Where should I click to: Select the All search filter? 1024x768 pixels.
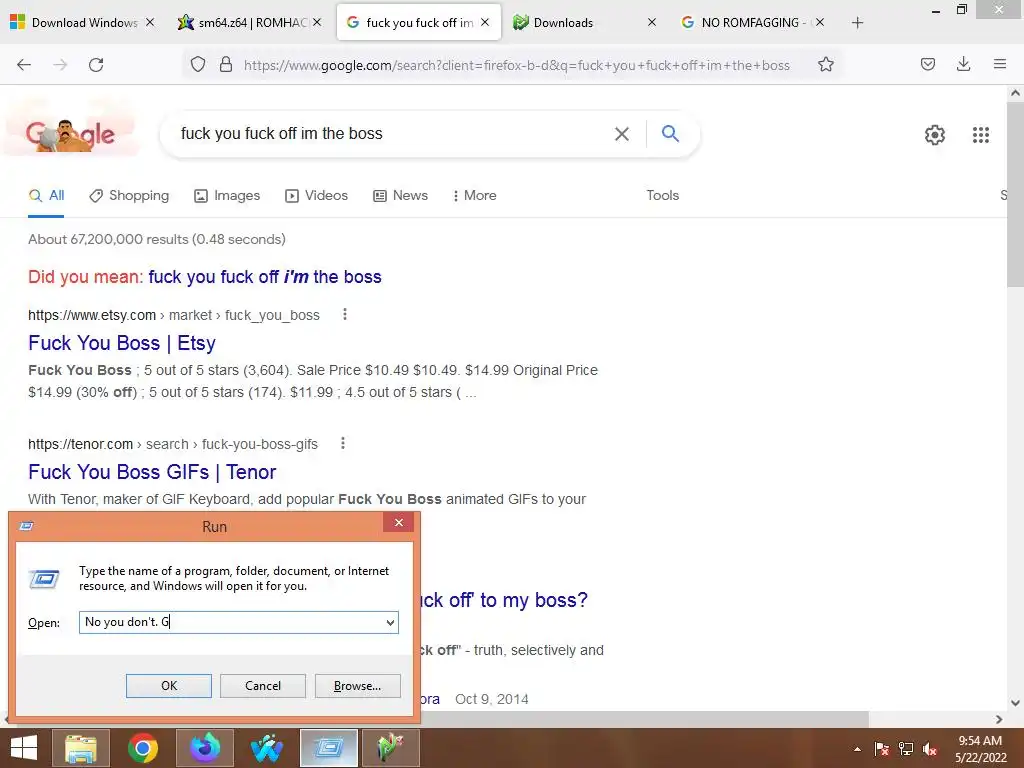tap(46, 196)
